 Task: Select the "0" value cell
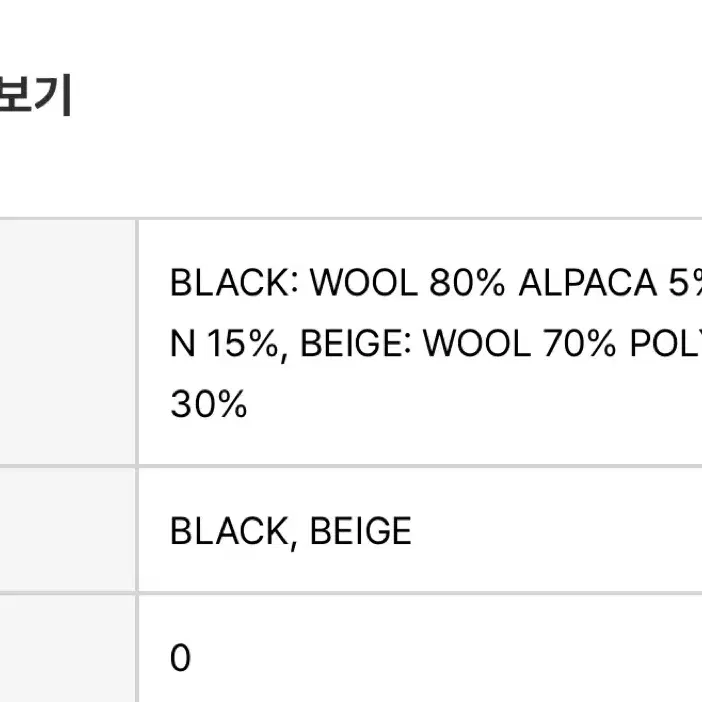pos(180,658)
